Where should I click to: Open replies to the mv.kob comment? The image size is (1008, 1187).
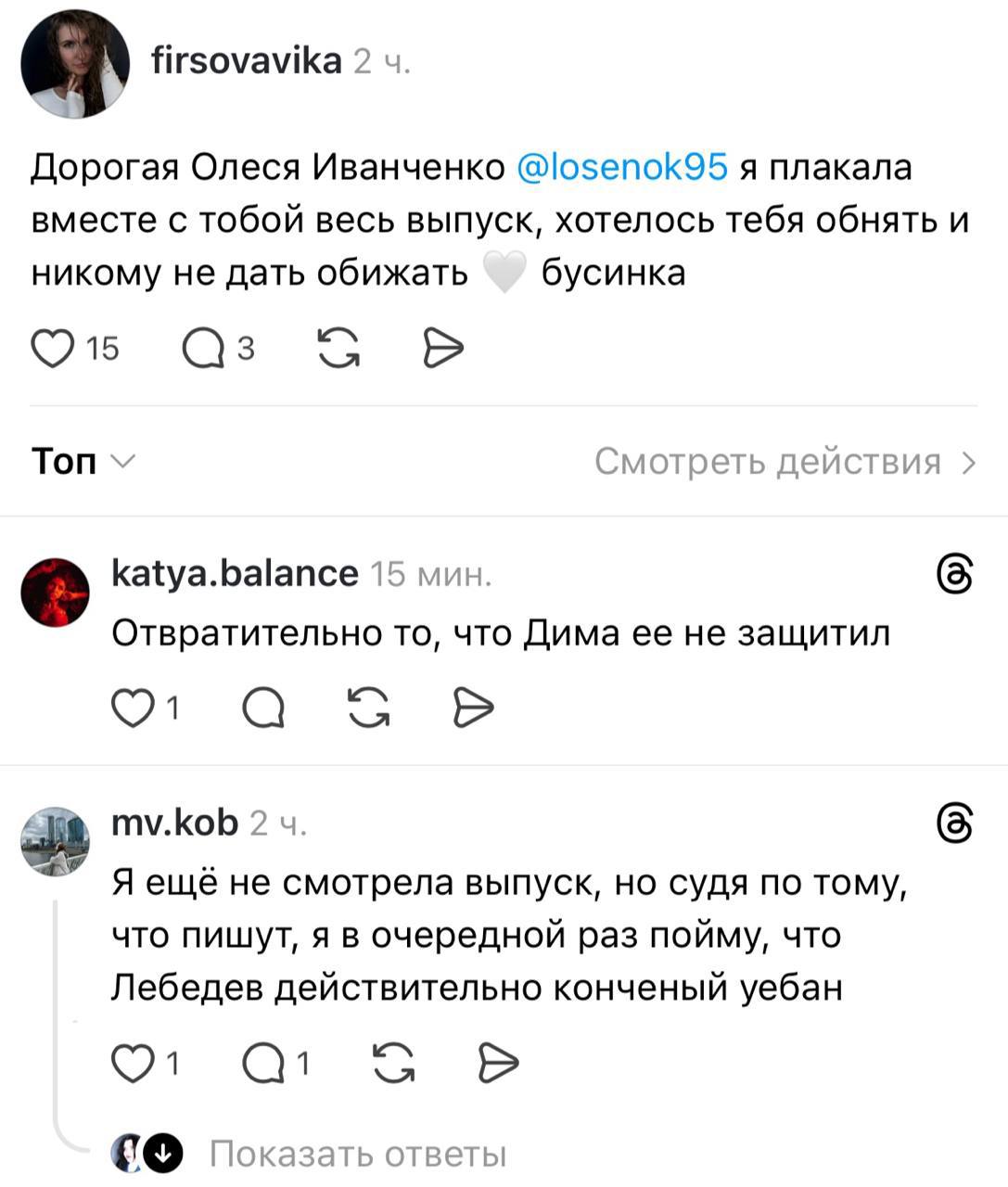pyautogui.click(x=263, y=1063)
